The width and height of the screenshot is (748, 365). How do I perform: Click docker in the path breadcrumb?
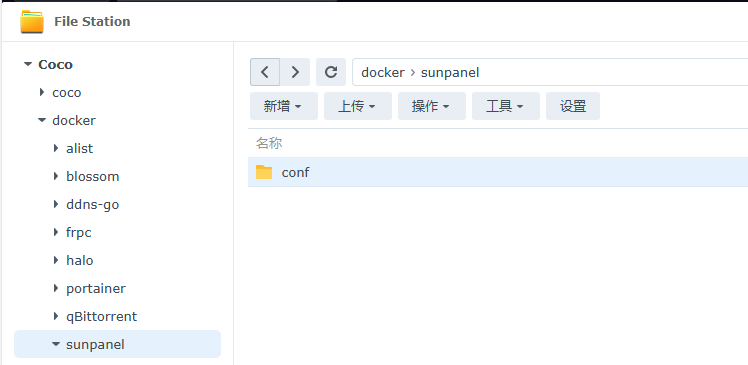click(383, 73)
